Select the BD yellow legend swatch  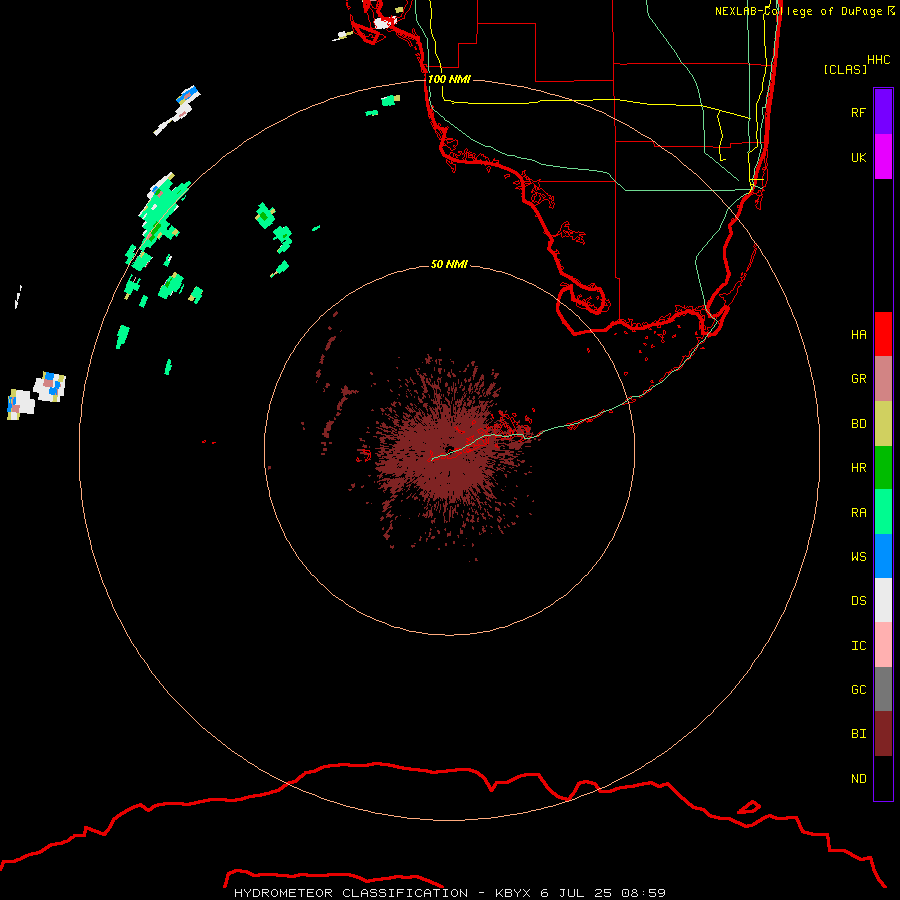(x=883, y=424)
